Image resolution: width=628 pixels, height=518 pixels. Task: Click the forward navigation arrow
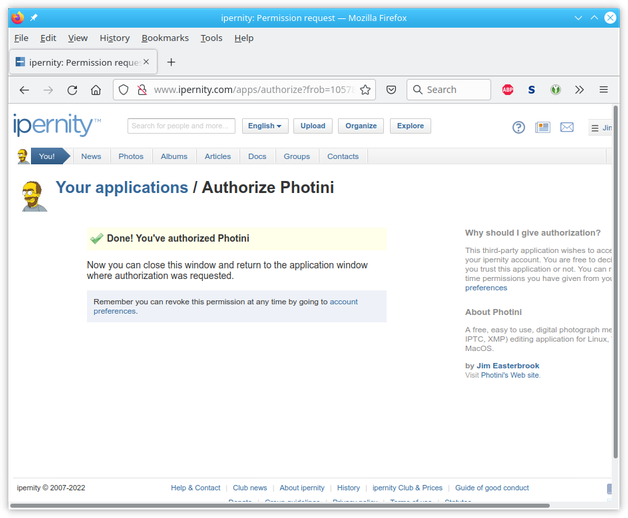(48, 90)
